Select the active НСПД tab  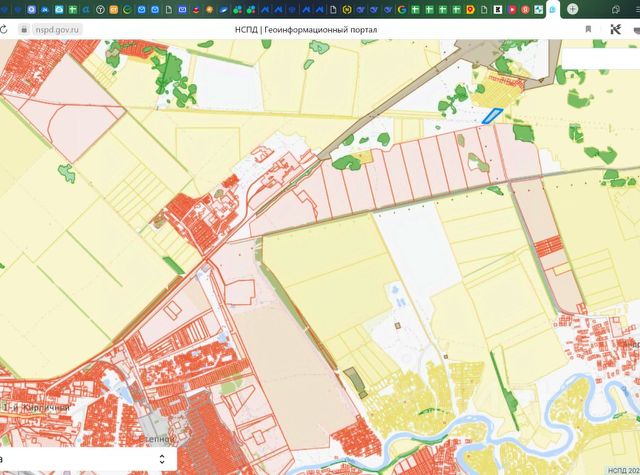click(552, 9)
